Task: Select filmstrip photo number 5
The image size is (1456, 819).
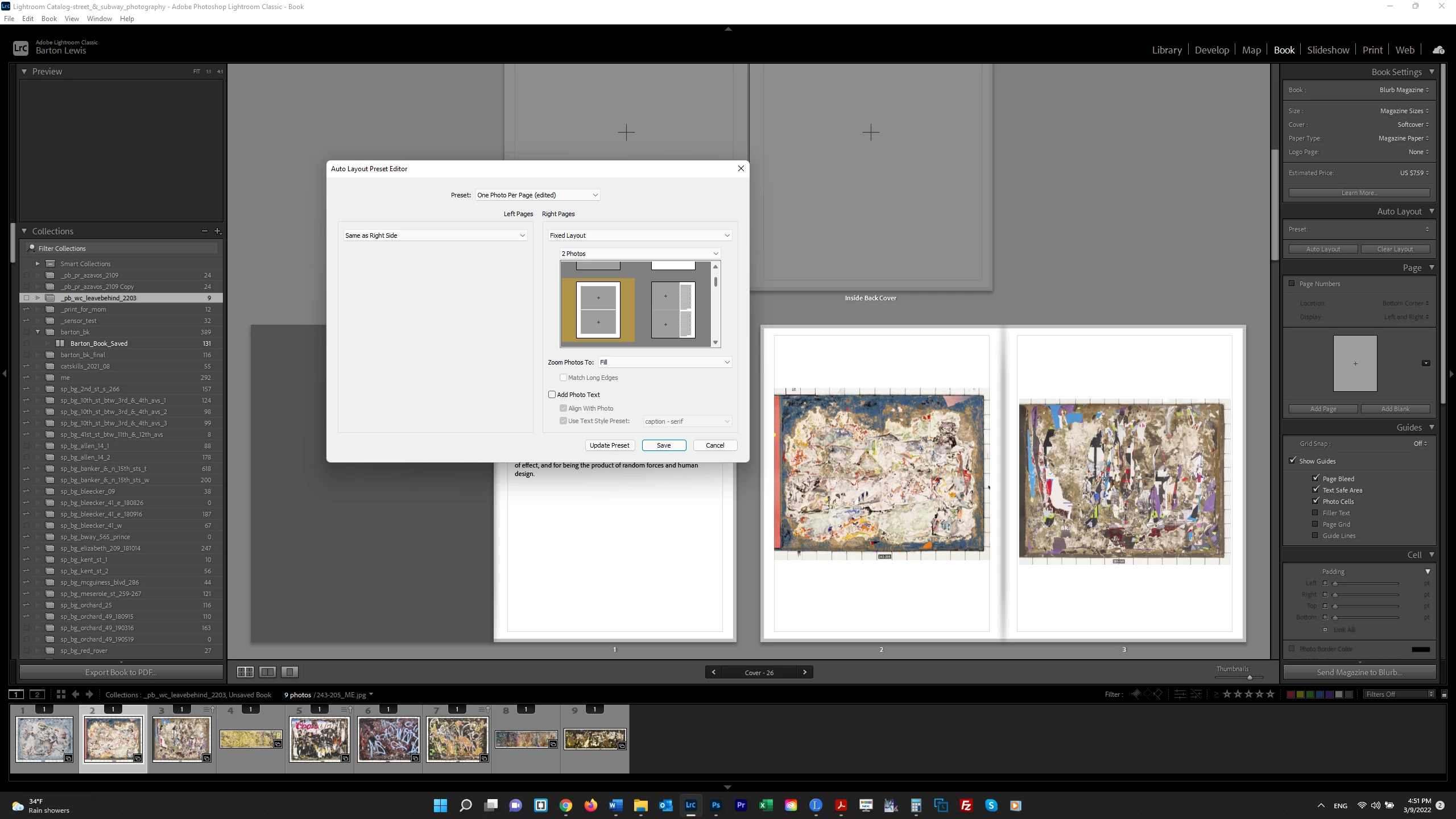Action: [319, 739]
